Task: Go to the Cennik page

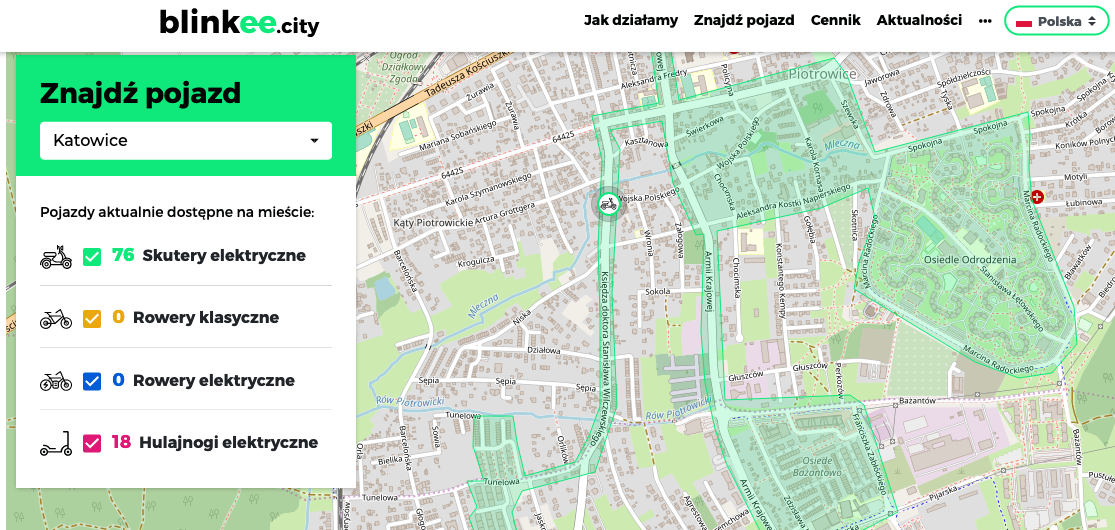Action: pyautogui.click(x=835, y=20)
